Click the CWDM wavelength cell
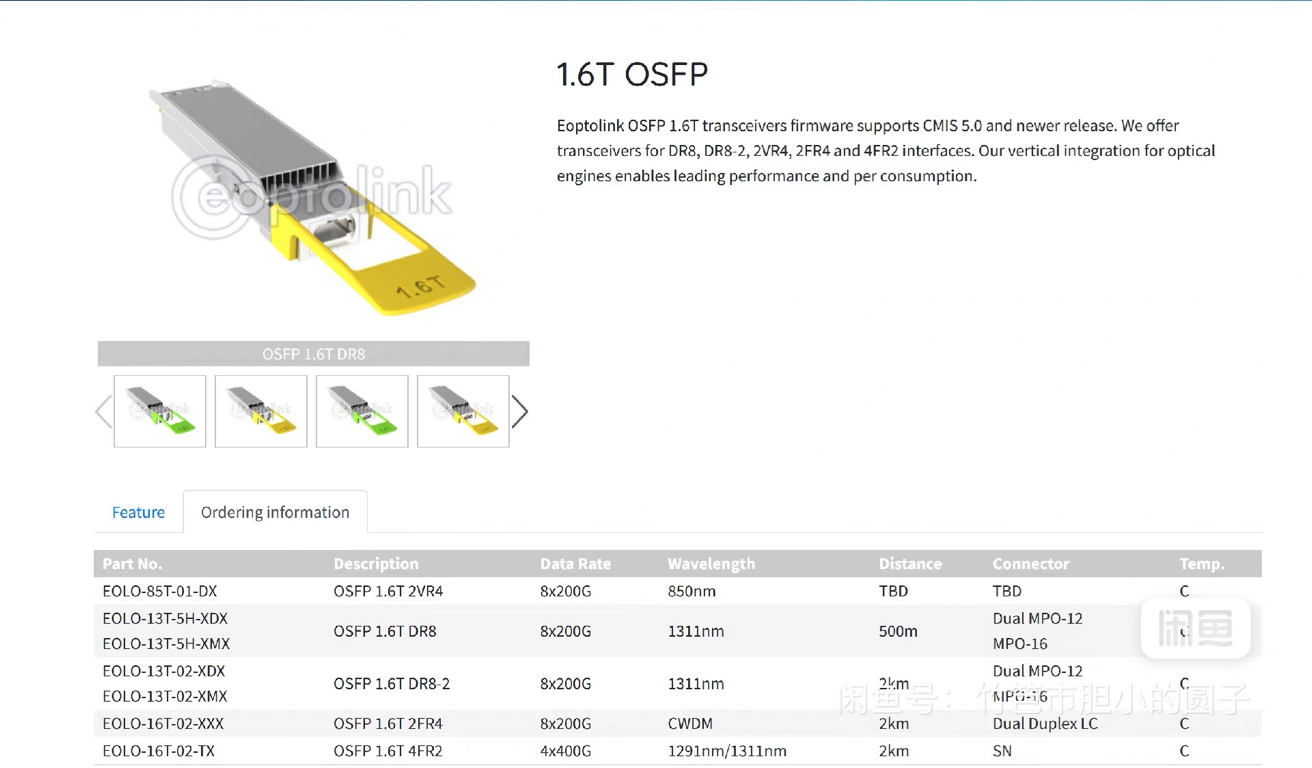Image resolution: width=1312 pixels, height=768 pixels. (690, 723)
